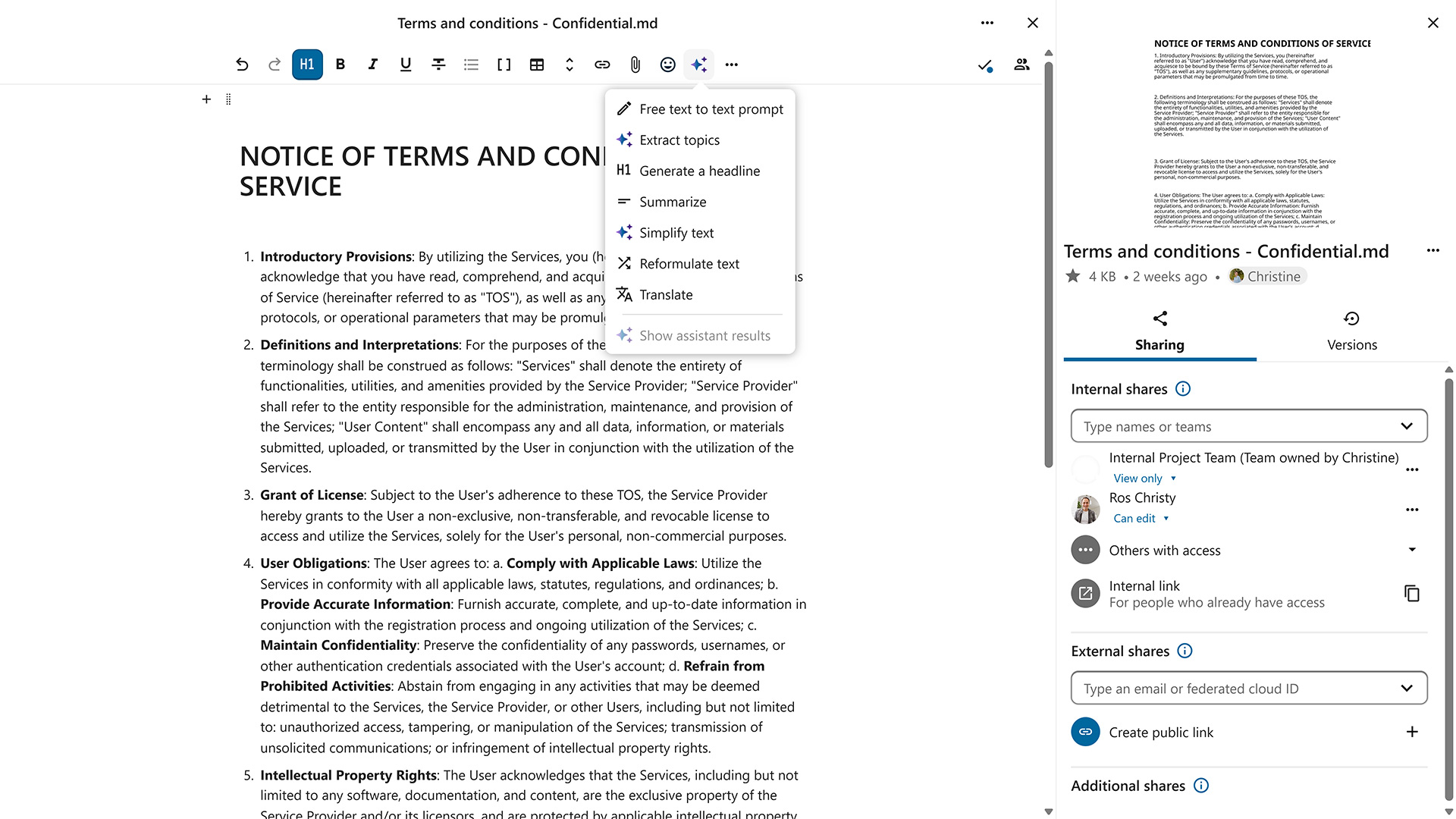Click the paperclip attachment icon
The image size is (1456, 819).
(635, 64)
